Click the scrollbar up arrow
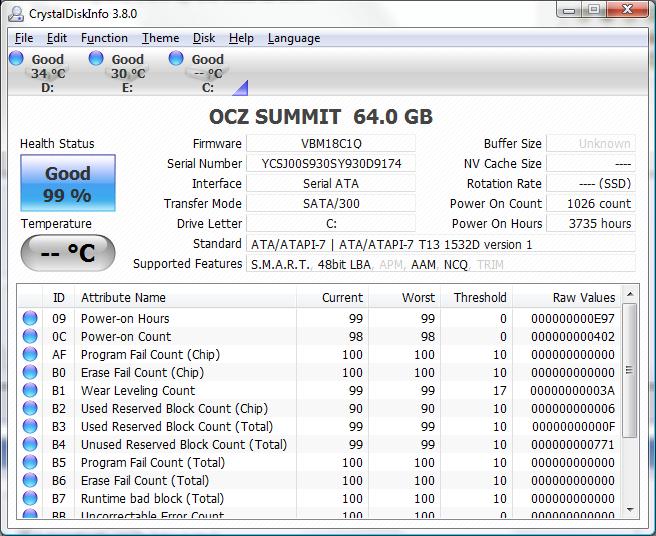Image resolution: width=656 pixels, height=536 pixels. (630, 294)
